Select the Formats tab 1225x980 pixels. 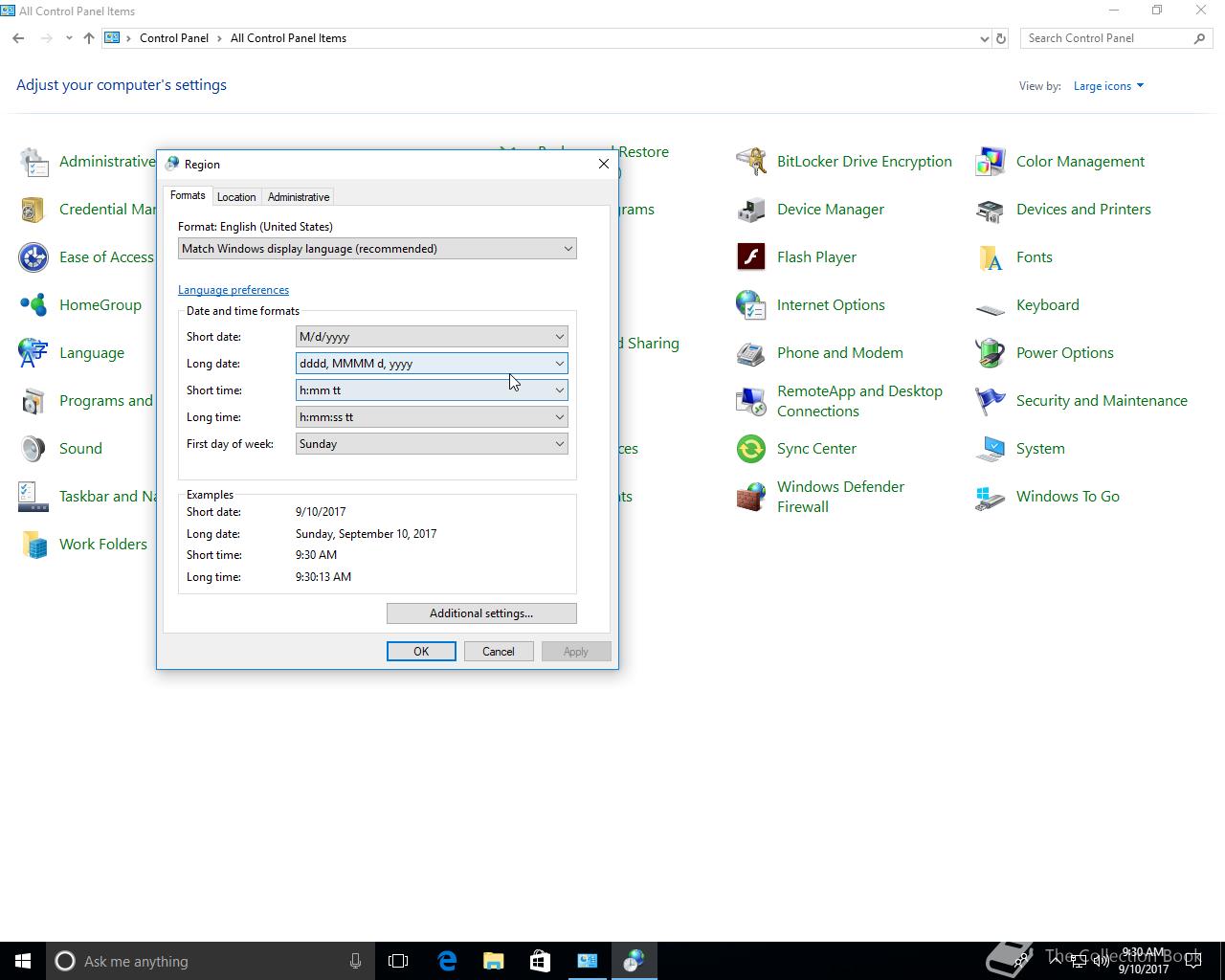pyautogui.click(x=188, y=195)
